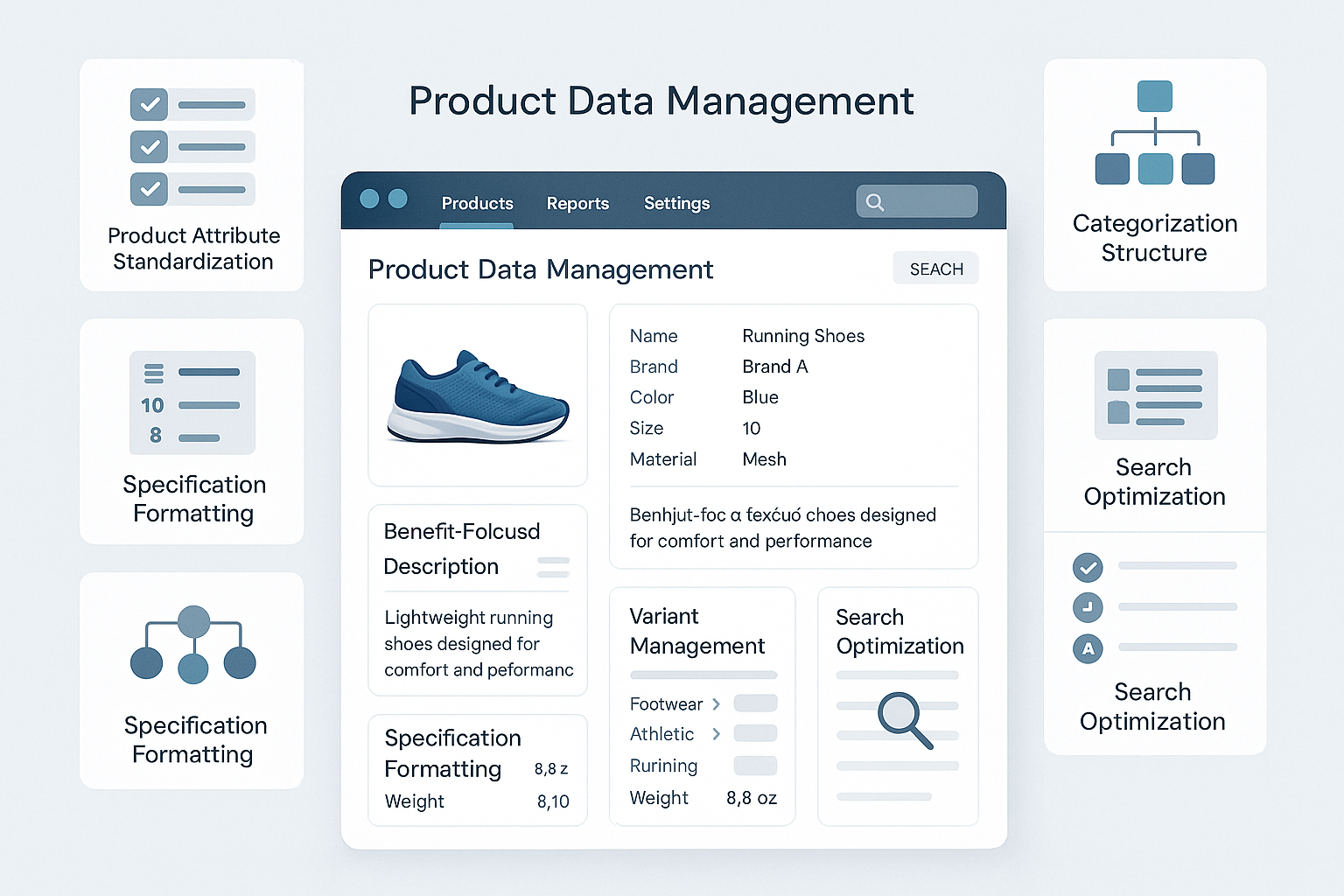This screenshot has width=1344, height=896.
Task: Select the Products navigation item
Action: coord(477,203)
